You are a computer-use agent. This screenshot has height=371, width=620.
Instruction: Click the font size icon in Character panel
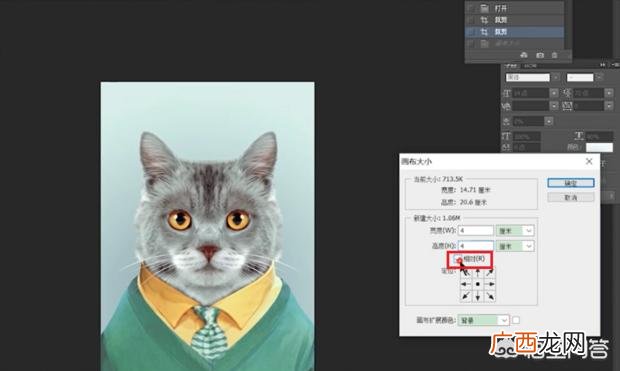click(x=507, y=93)
